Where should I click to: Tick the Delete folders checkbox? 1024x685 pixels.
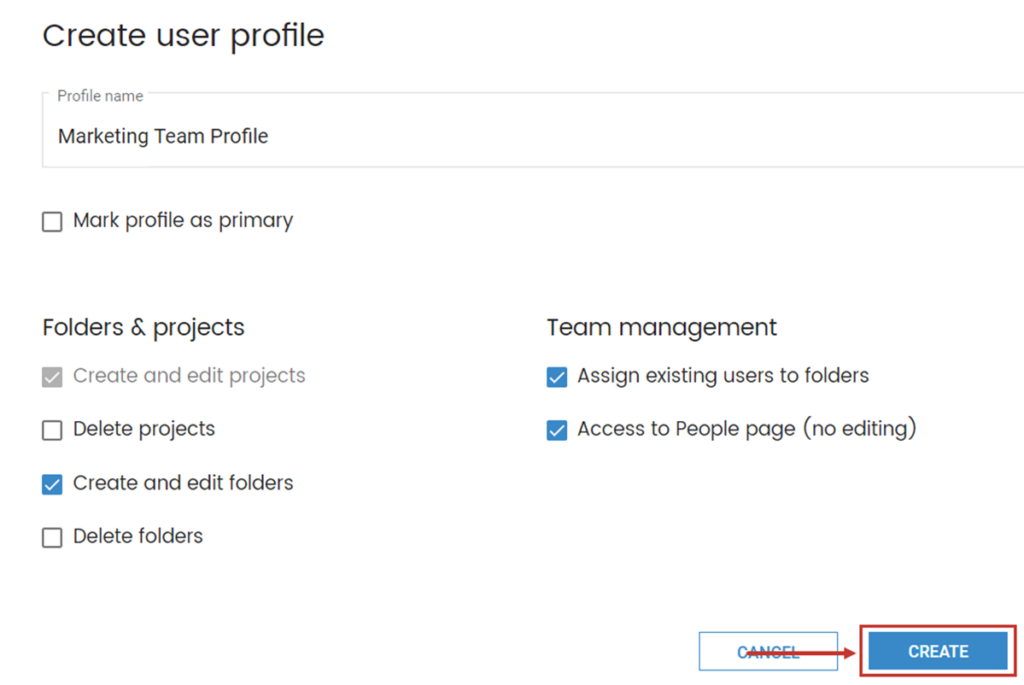click(x=52, y=538)
